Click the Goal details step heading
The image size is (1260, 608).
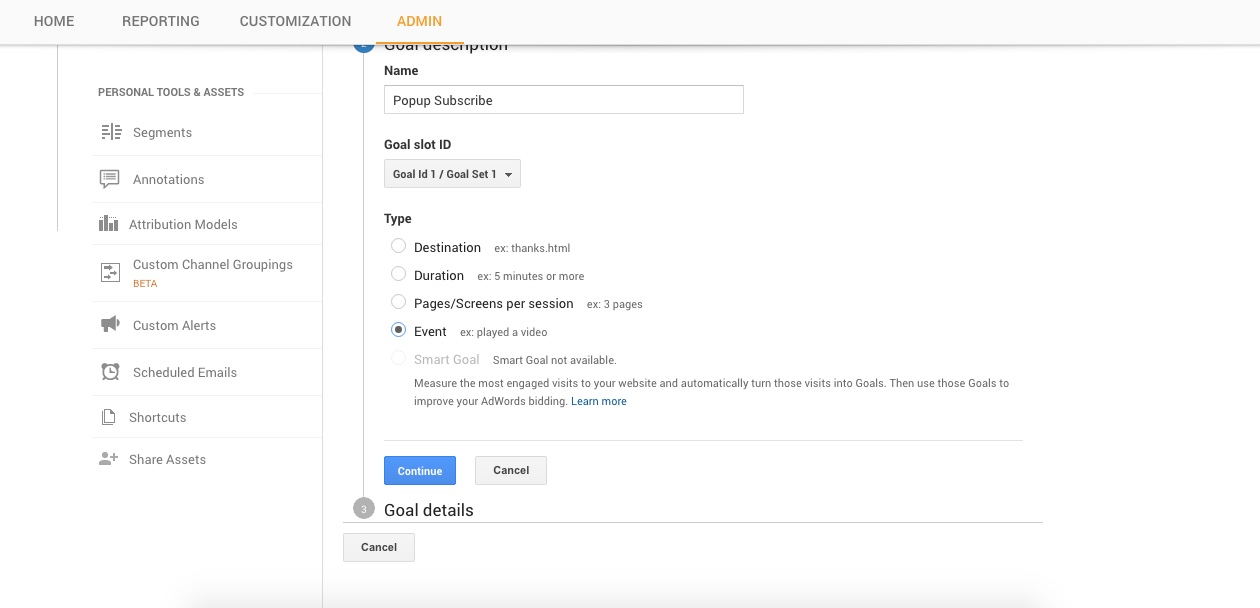[428, 510]
